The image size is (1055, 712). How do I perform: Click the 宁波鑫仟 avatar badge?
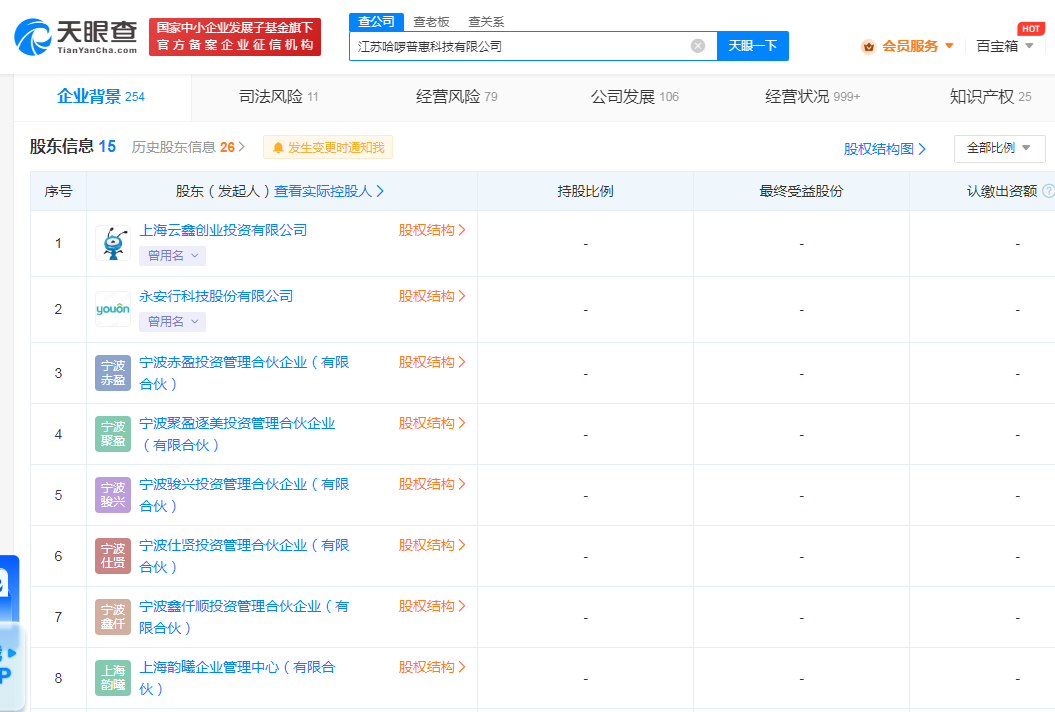[x=113, y=617]
